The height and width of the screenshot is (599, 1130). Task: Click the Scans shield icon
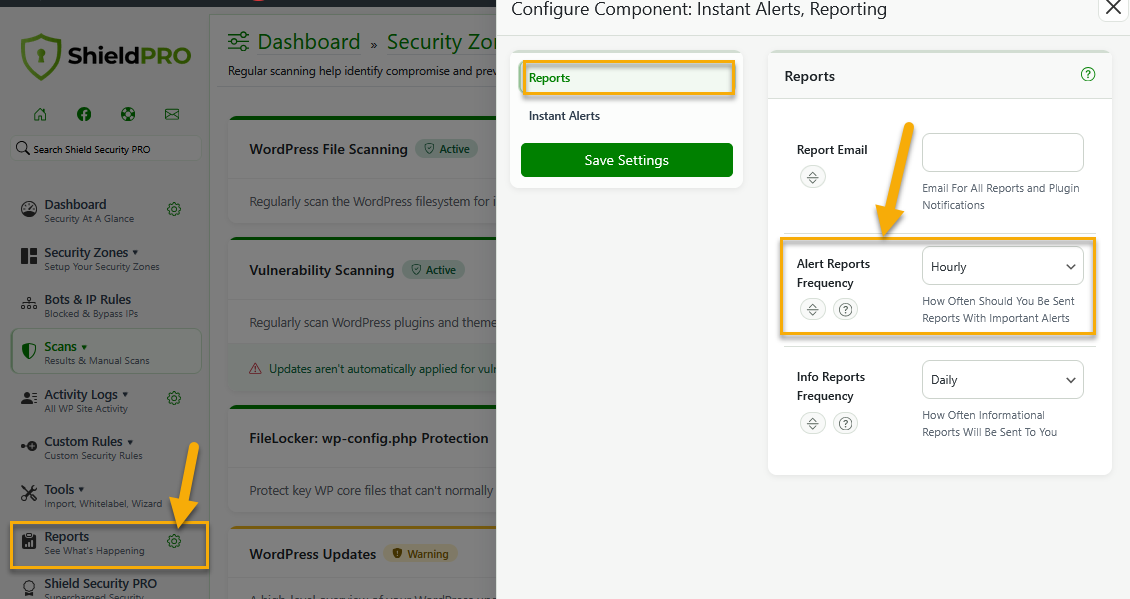click(29, 351)
